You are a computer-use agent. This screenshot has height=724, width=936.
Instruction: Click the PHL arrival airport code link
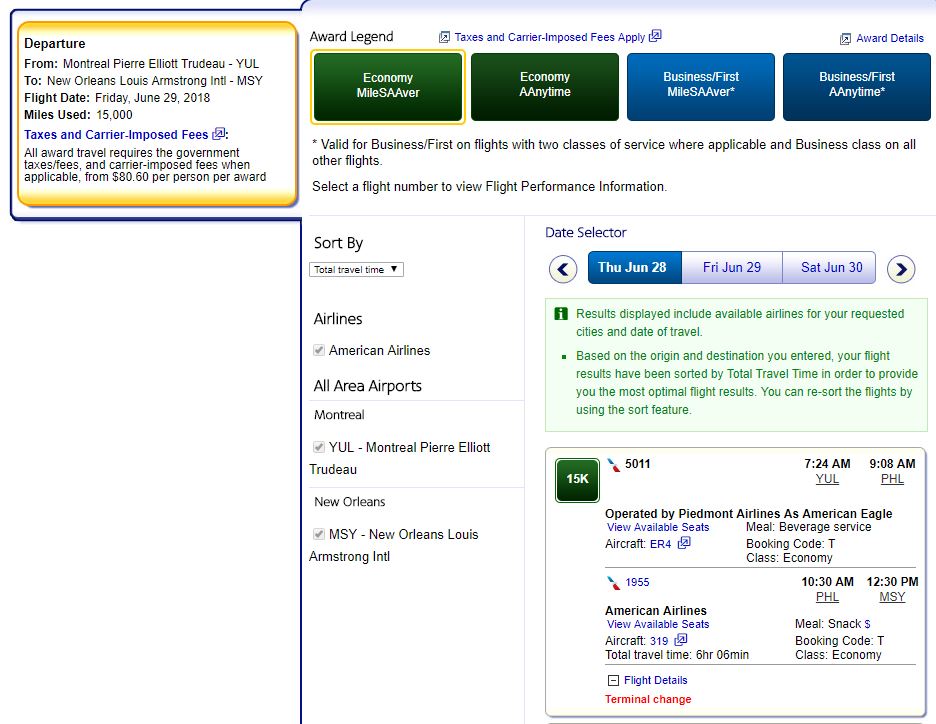coord(892,479)
